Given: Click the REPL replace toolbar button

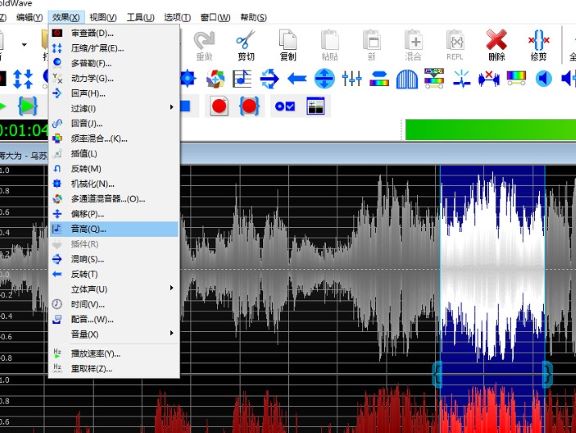Looking at the screenshot, I should 455,45.
